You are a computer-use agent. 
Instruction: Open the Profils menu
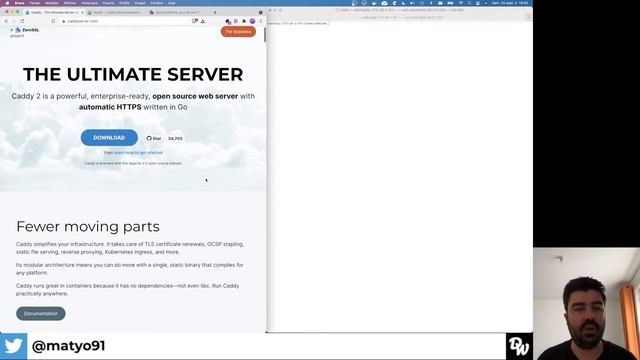click(x=124, y=3)
